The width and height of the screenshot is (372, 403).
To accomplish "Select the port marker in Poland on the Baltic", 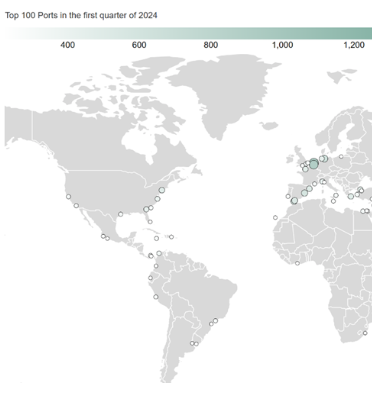I will pyautogui.click(x=341, y=157).
